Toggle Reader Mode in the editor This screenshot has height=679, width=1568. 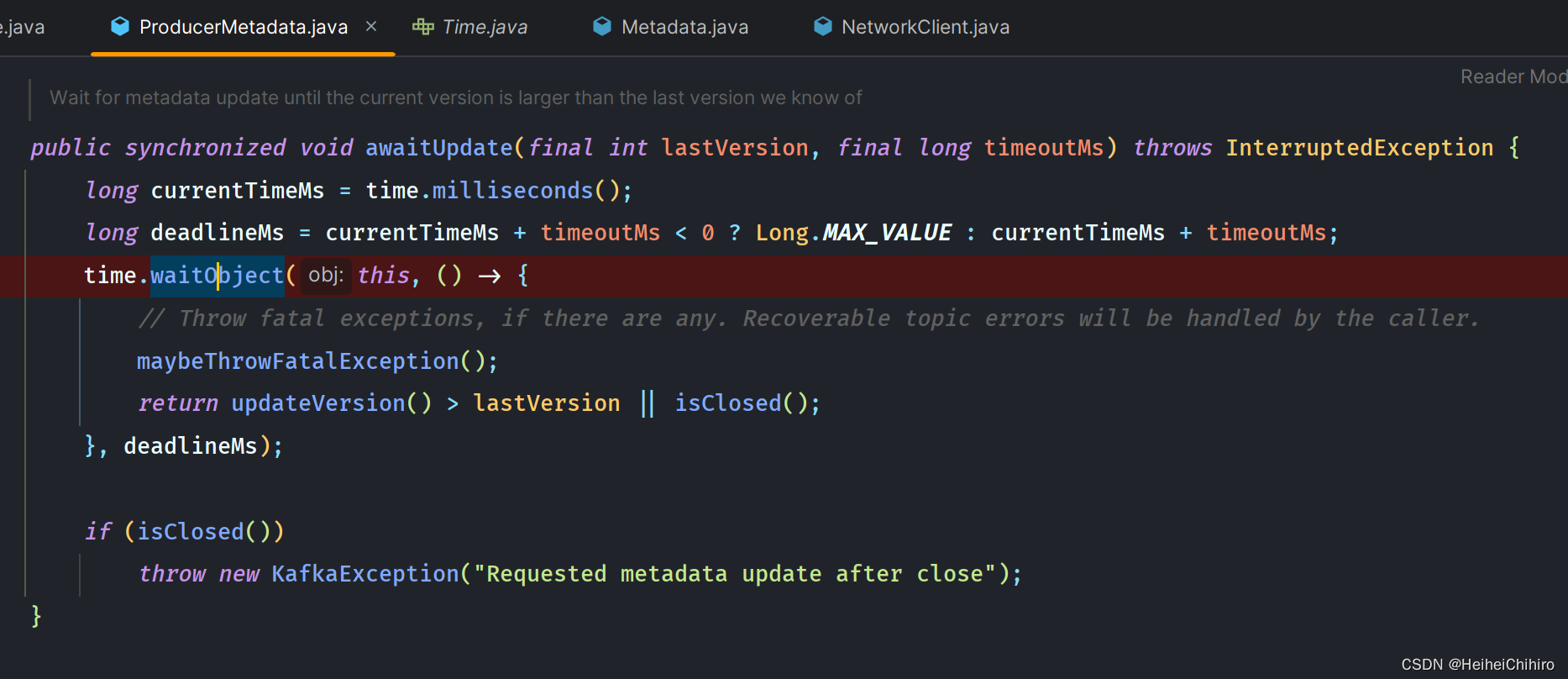tap(1513, 76)
